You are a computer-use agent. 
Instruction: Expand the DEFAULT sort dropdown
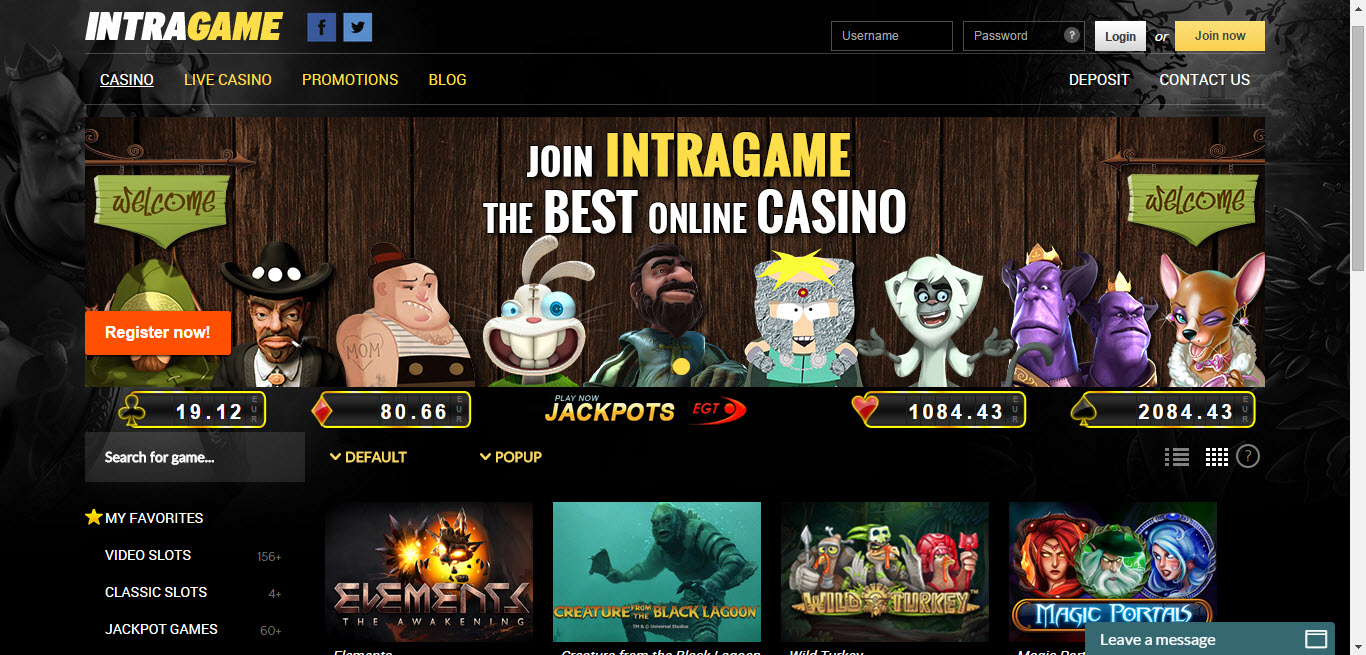[368, 457]
